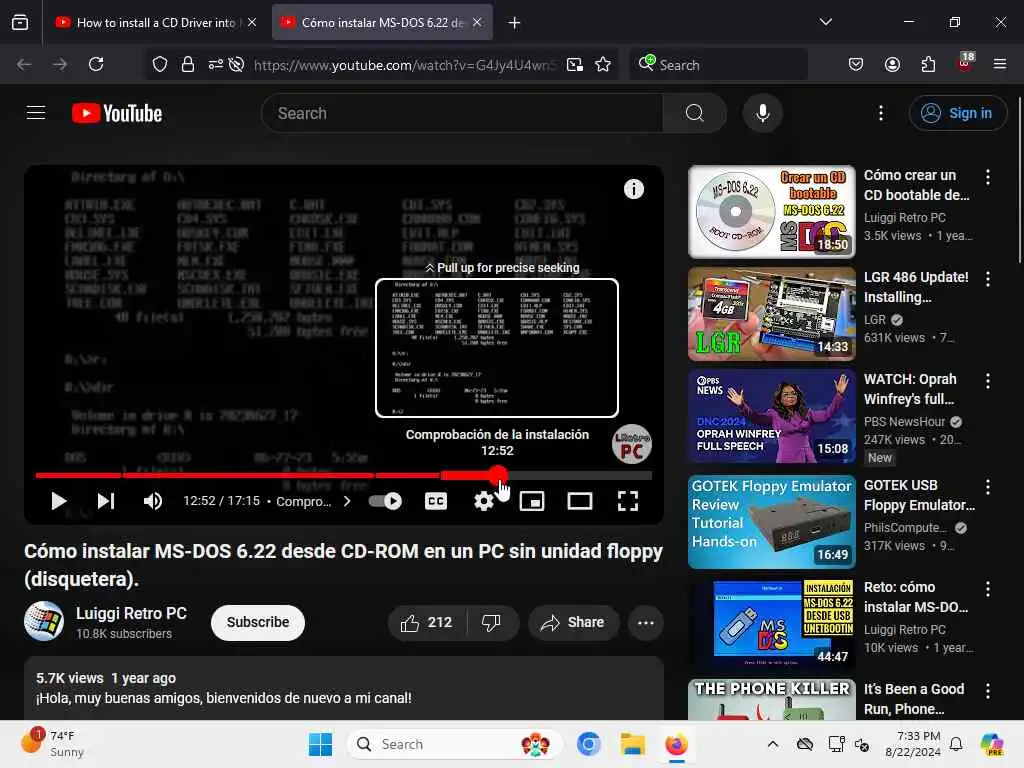Switch to 'How to install a CD Driver' tab
Viewport: 1024px width, 768px height.
click(155, 22)
